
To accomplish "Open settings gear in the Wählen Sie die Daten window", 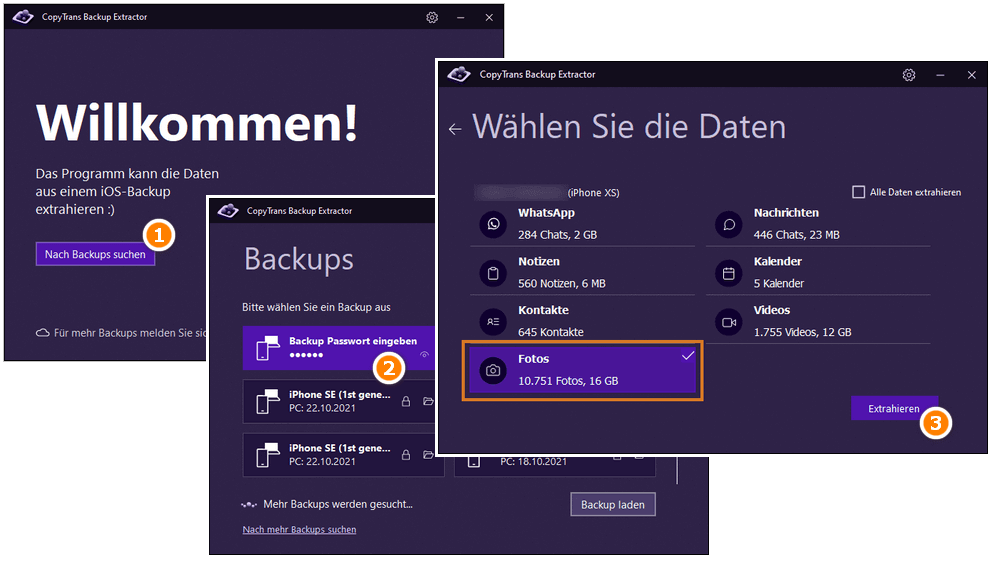I will tap(909, 75).
